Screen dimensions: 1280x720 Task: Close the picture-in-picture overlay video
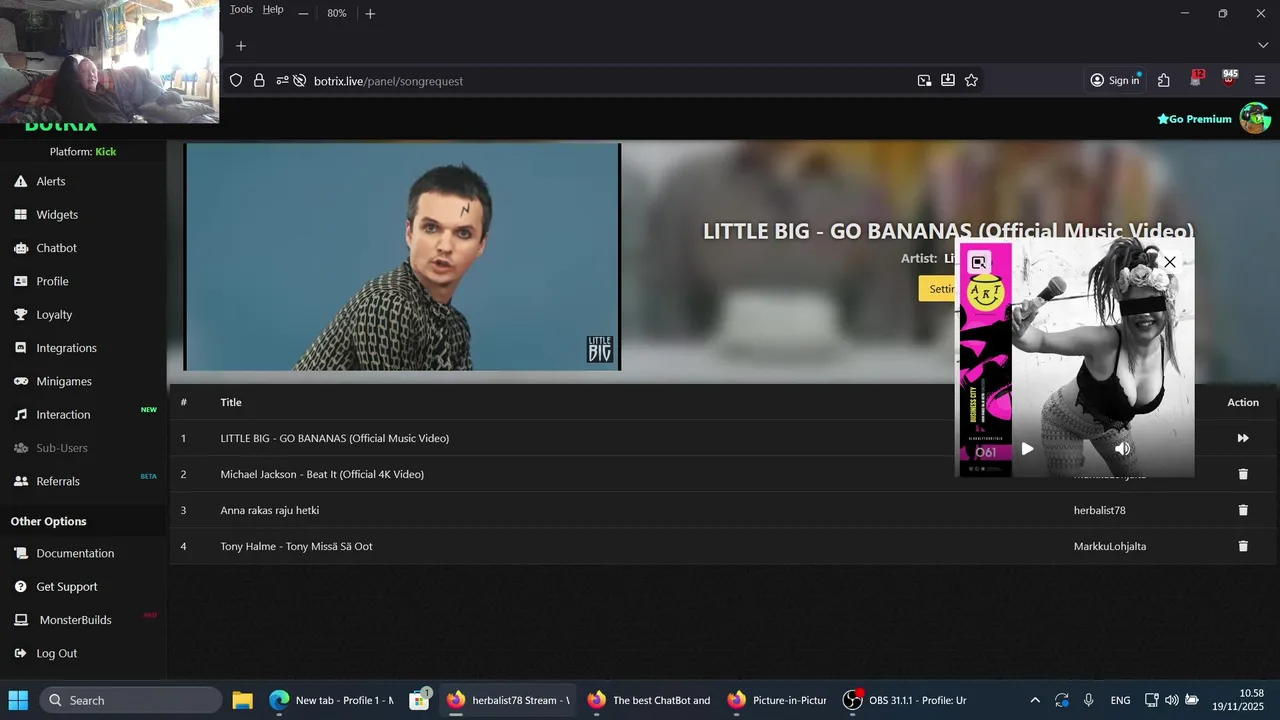[x=1170, y=262]
